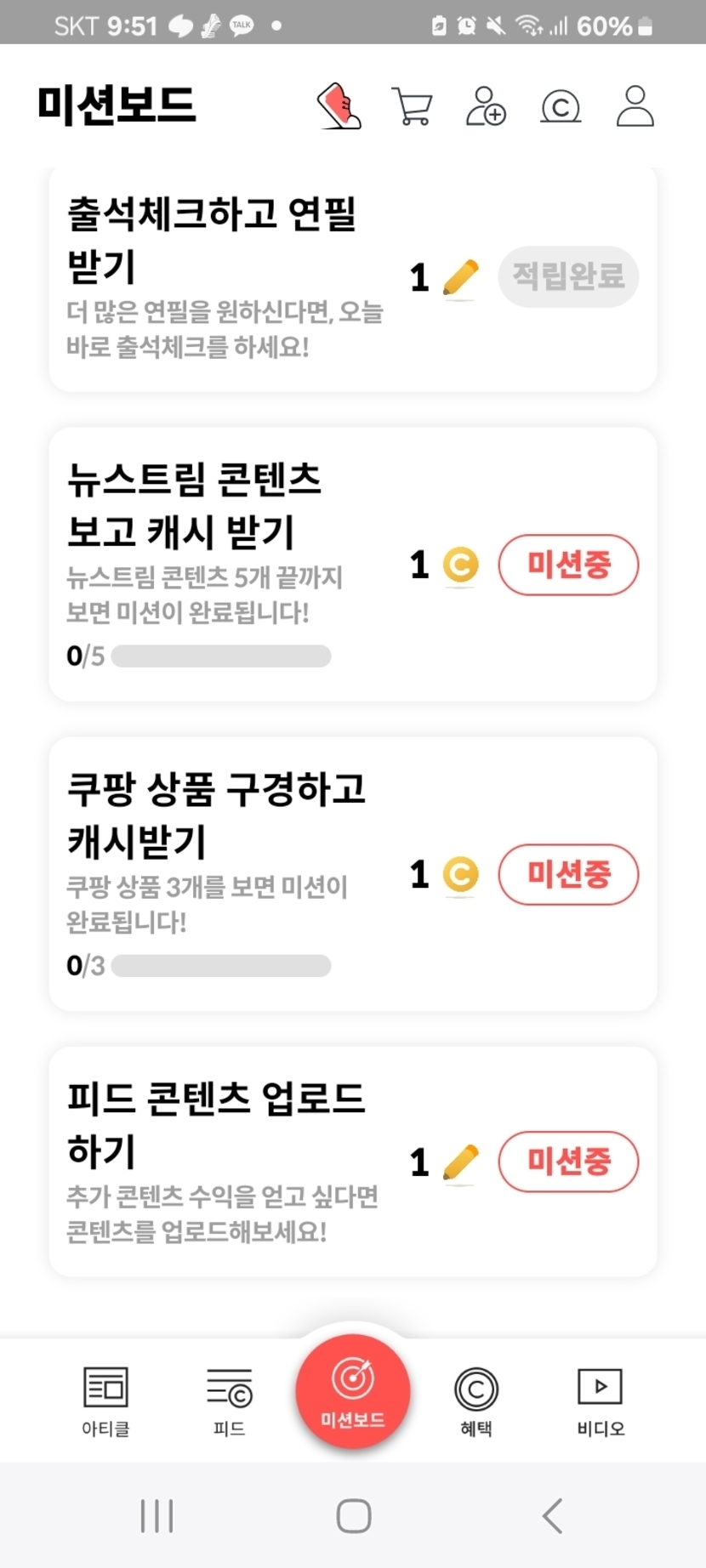This screenshot has height=1568, width=706.
Task: Tap the 적립완료 button for attendance check
Action: (x=568, y=276)
